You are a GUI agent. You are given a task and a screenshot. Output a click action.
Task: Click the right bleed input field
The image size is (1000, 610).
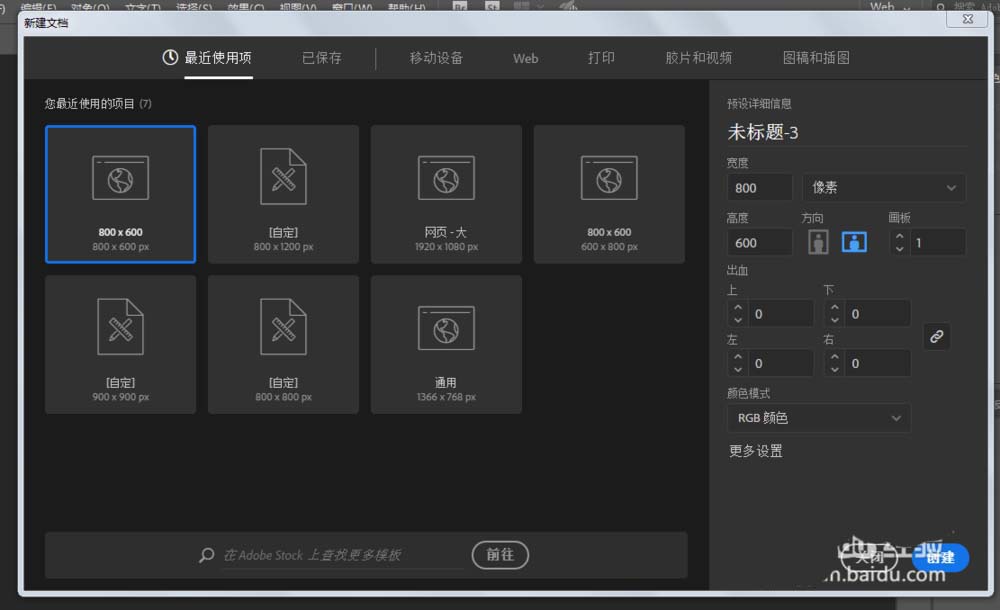tap(878, 364)
